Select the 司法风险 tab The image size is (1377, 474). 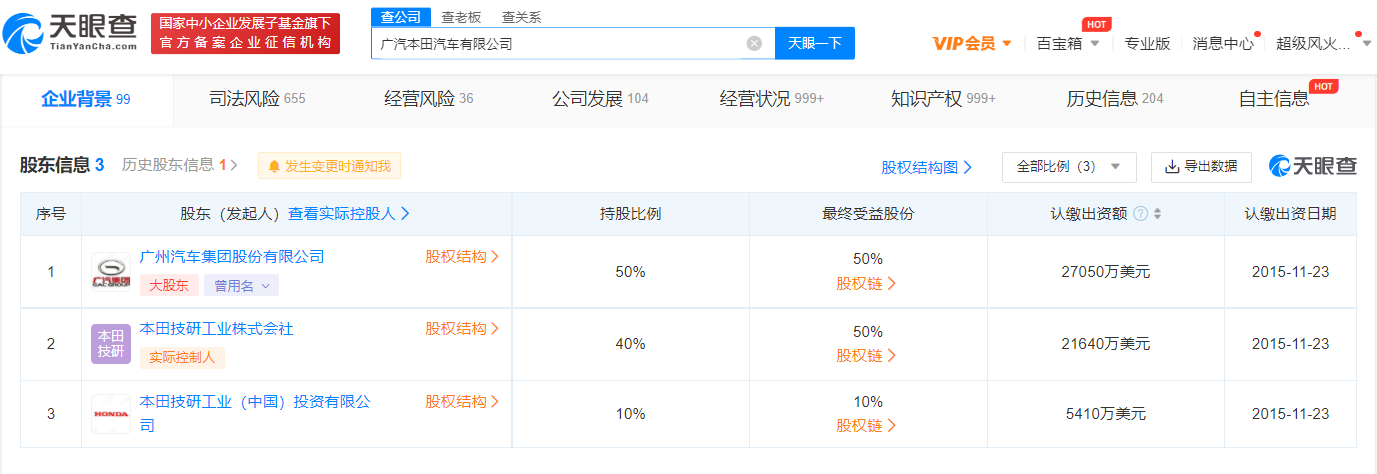pos(257,99)
